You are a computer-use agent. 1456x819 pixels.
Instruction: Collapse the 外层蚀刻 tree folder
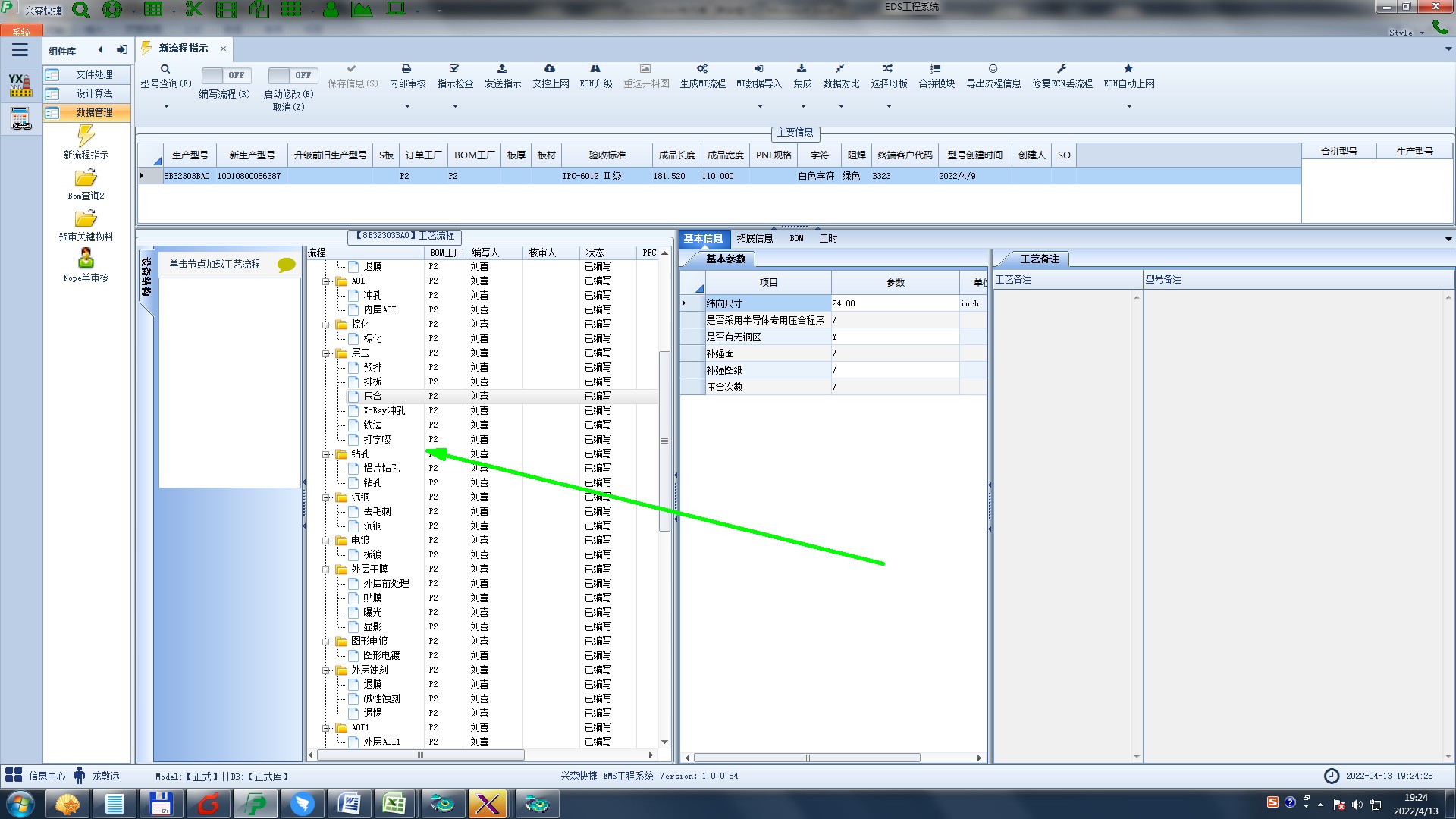point(326,670)
